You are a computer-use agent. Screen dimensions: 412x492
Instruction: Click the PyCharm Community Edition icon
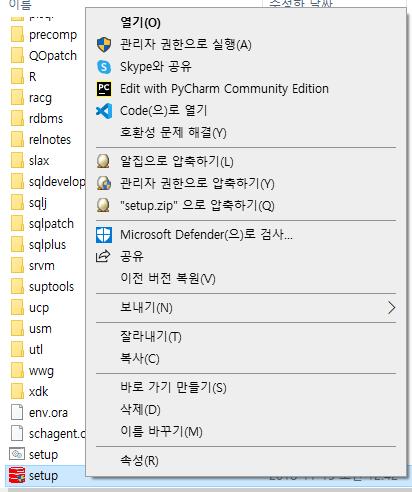[104, 89]
